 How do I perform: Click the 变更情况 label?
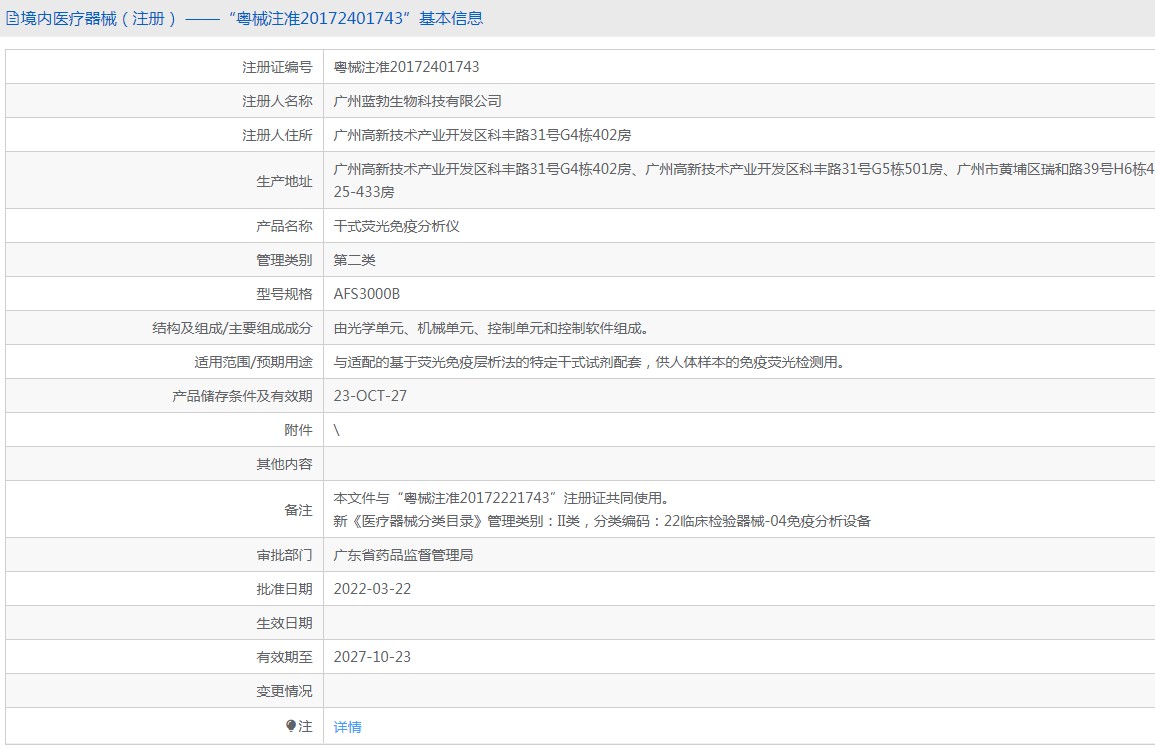pos(284,691)
